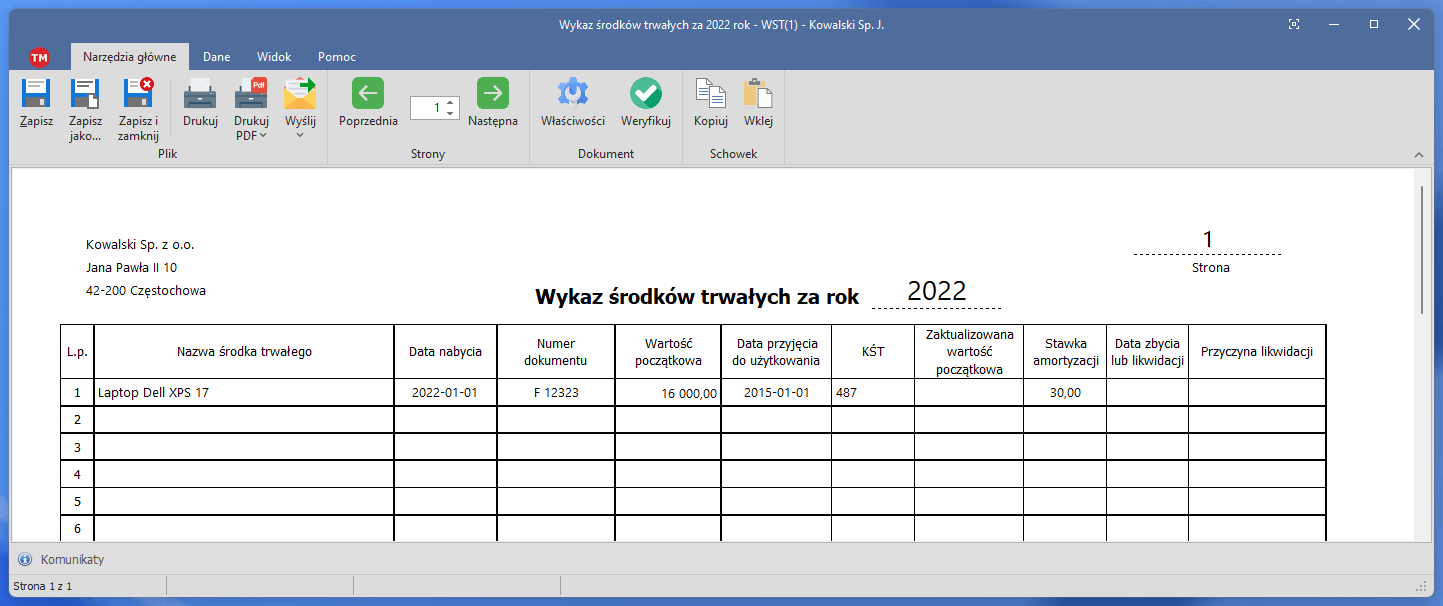Switch to the Dane tab

pos(216,57)
